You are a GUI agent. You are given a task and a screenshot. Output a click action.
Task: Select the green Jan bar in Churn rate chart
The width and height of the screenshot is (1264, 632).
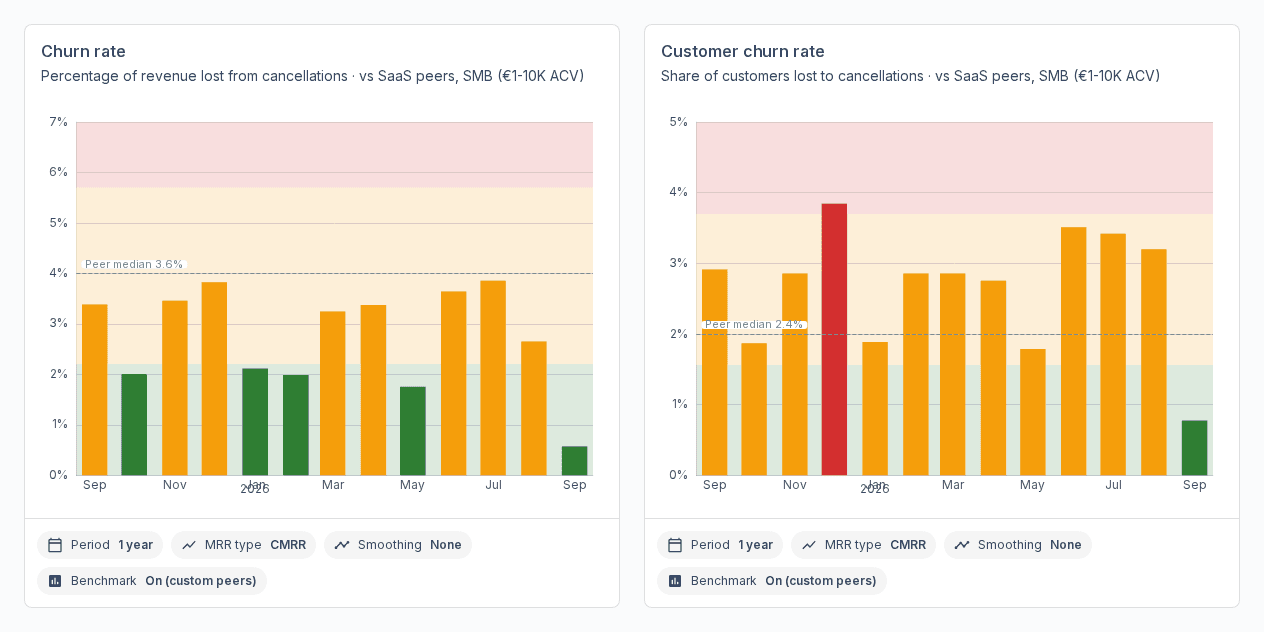click(255, 422)
